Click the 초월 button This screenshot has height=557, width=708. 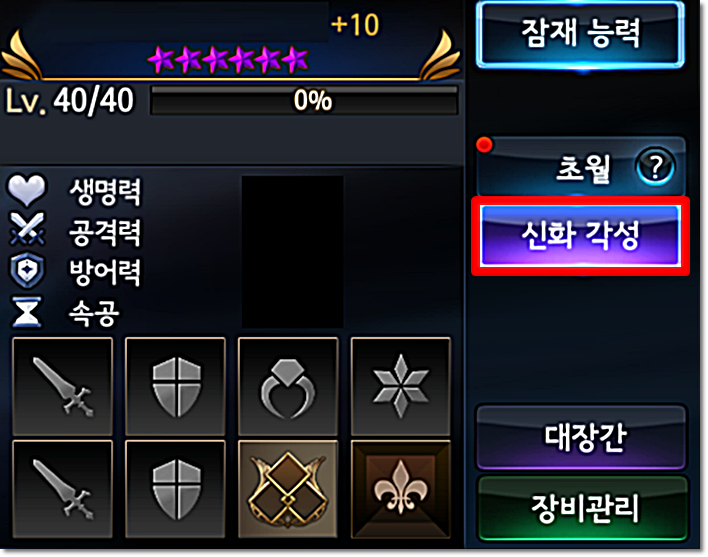[x=582, y=167]
